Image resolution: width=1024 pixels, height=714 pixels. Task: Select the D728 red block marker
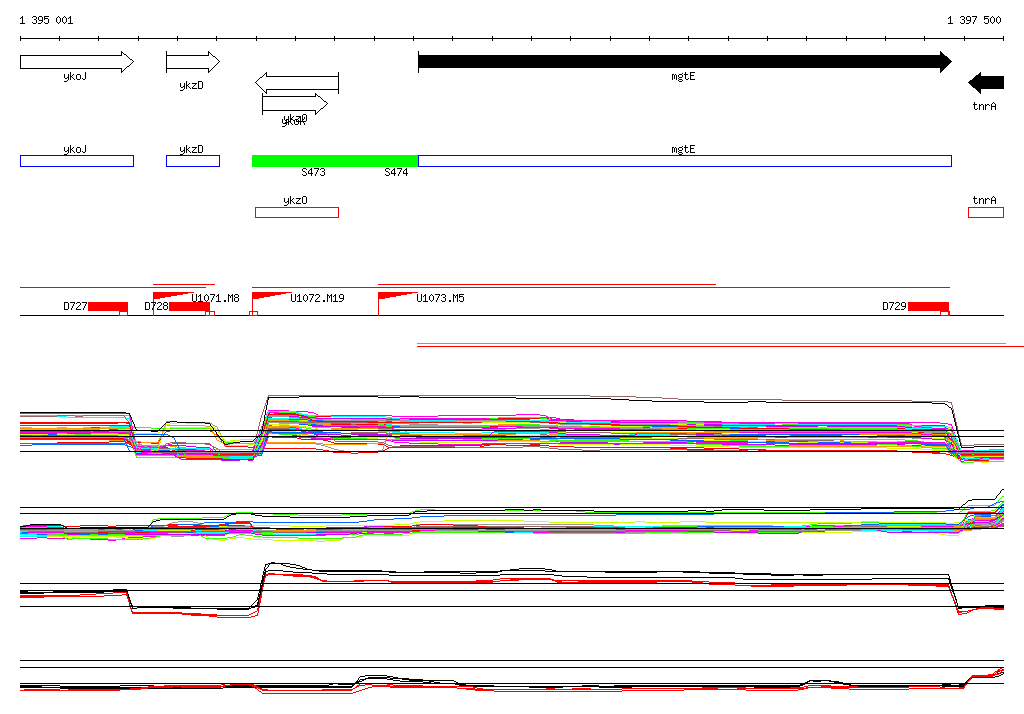coord(189,306)
